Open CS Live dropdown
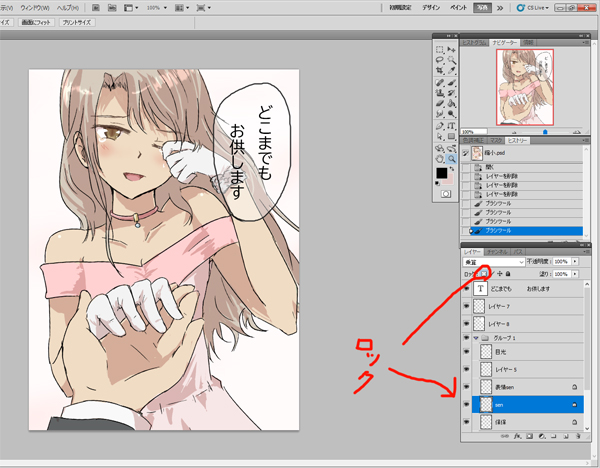 (x=533, y=8)
